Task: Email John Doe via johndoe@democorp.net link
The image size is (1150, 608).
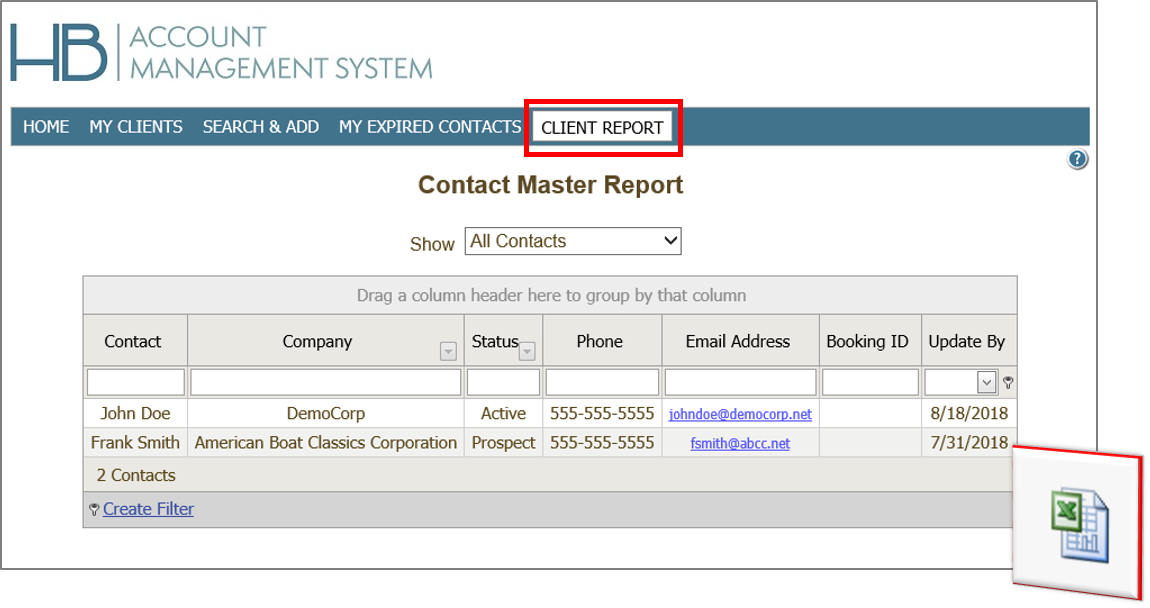Action: pos(740,413)
